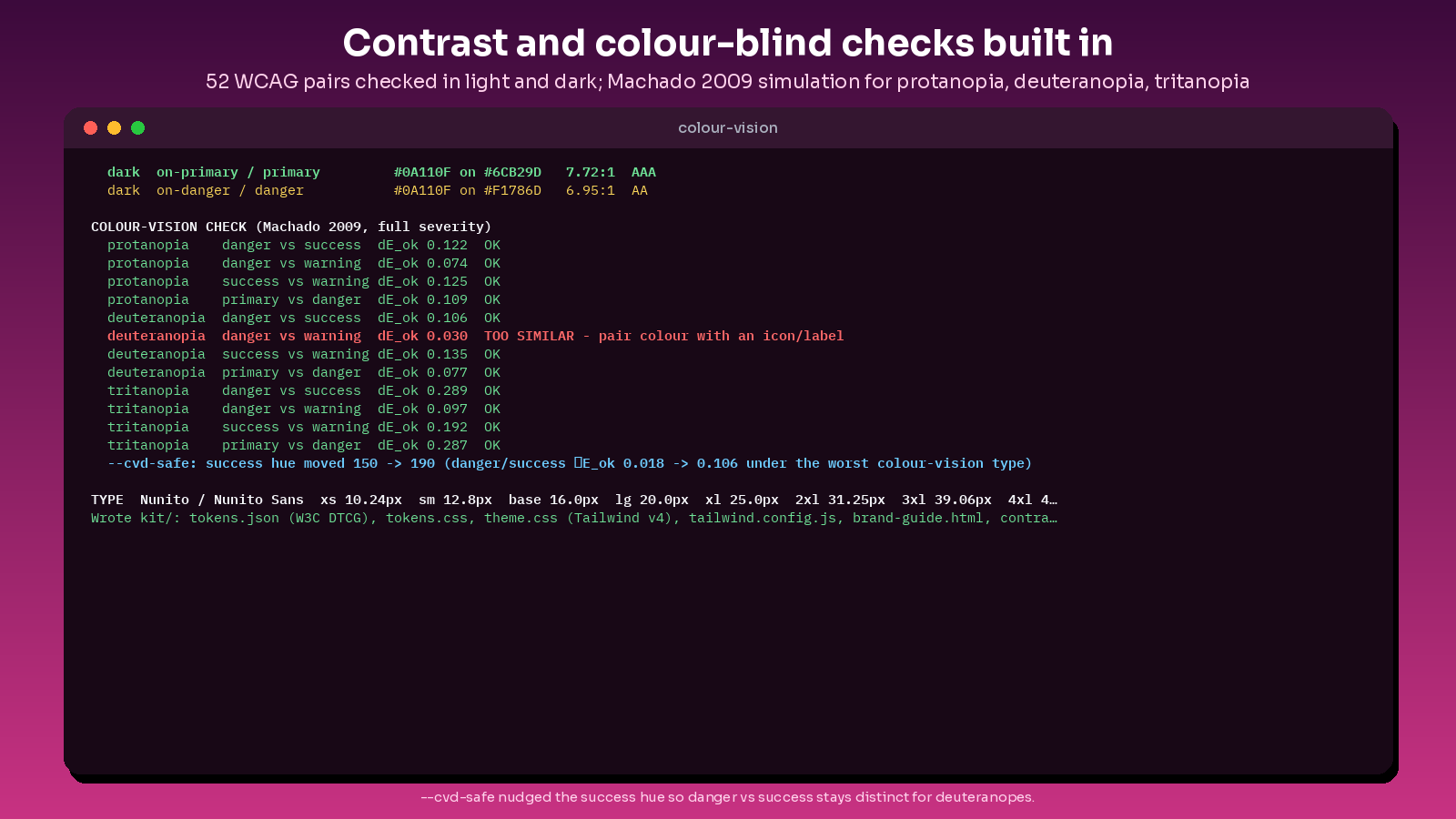
Task: Click the 7.72:1 contrast ratio value
Action: 591,172
